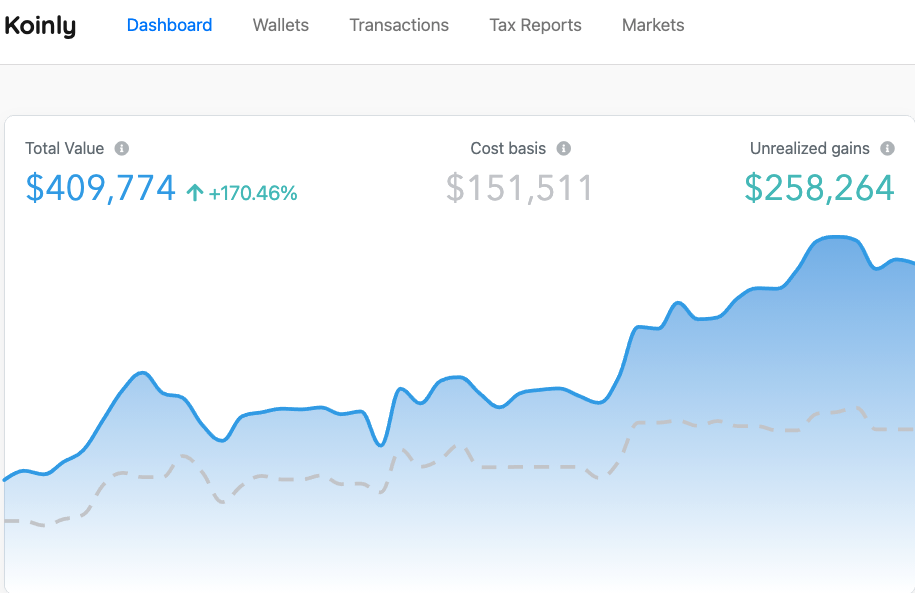Go to the Transactions tab
This screenshot has height=593, width=915.
tap(399, 26)
